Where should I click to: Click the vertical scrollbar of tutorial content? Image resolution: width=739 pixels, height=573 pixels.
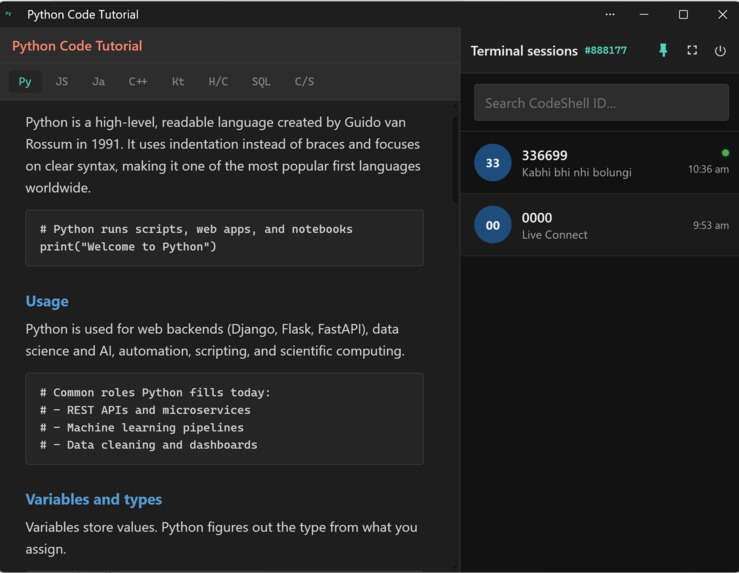click(455, 160)
